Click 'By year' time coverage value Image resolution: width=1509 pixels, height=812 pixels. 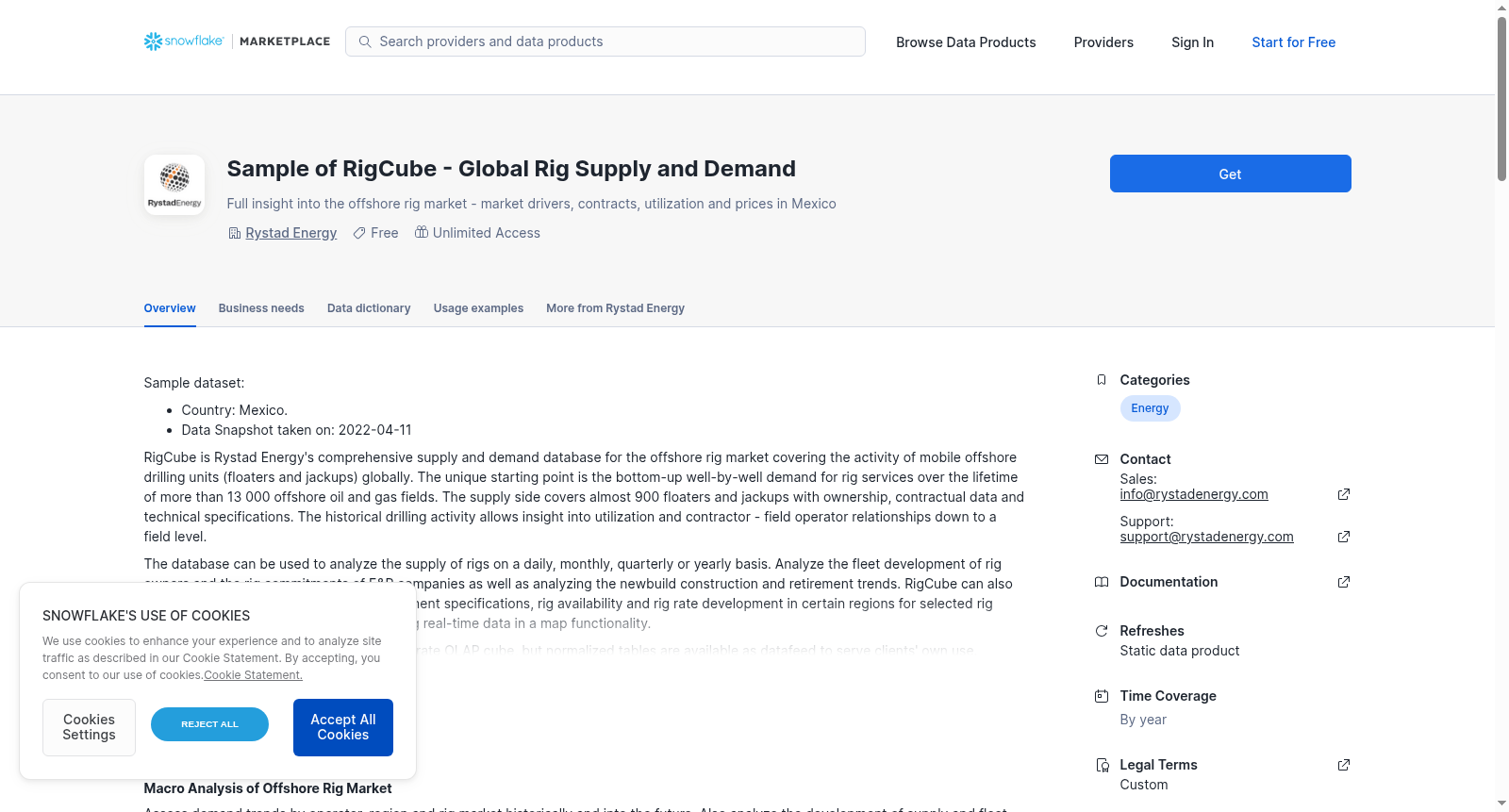[x=1143, y=720]
